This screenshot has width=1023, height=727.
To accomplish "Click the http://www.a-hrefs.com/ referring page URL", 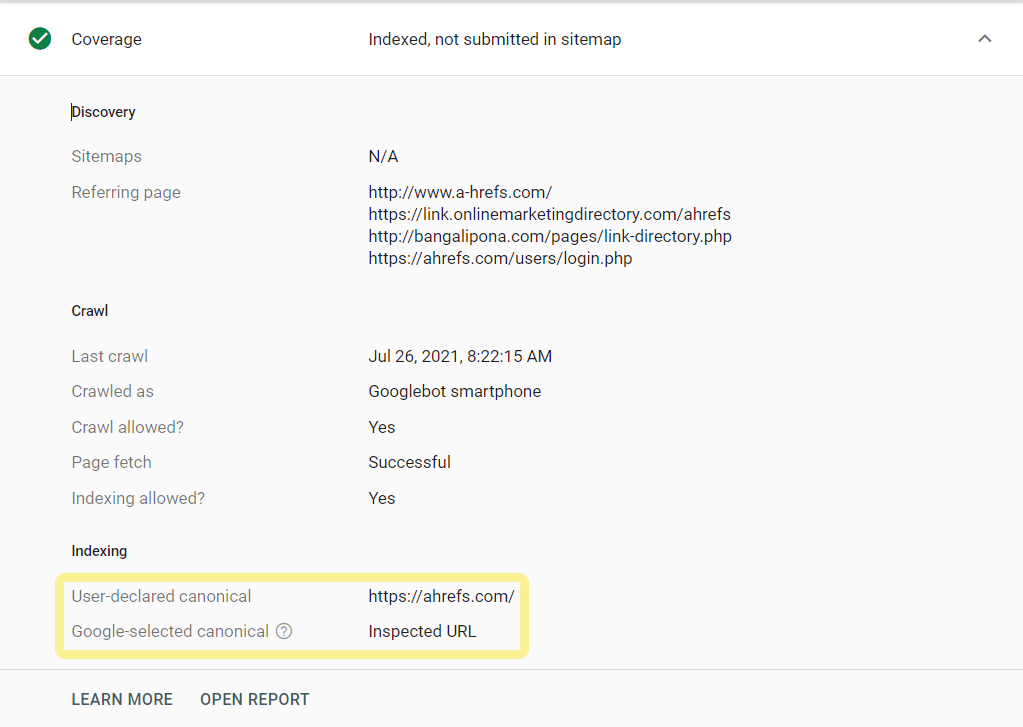I will click(x=460, y=192).
